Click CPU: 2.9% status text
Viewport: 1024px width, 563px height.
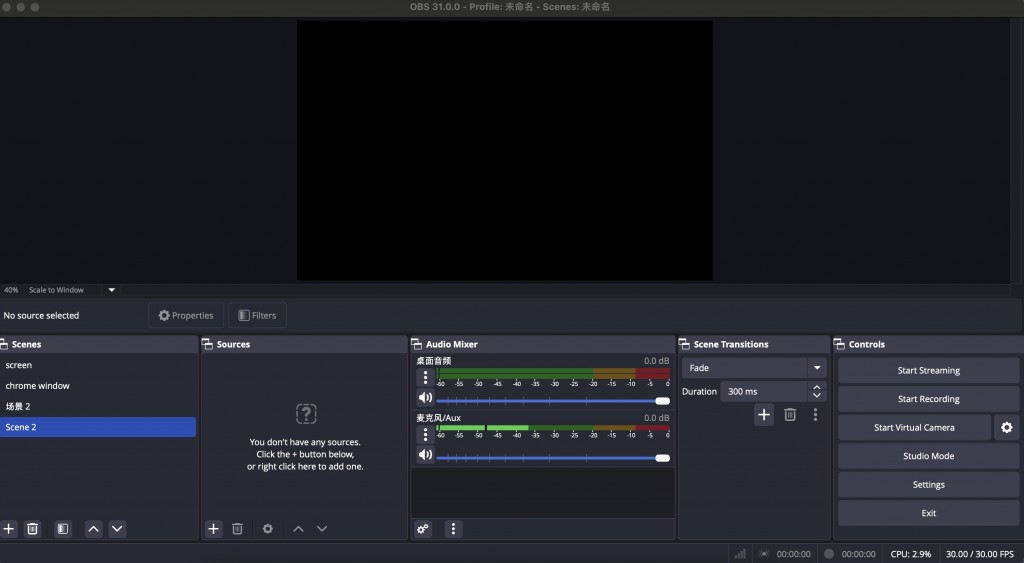pos(910,554)
